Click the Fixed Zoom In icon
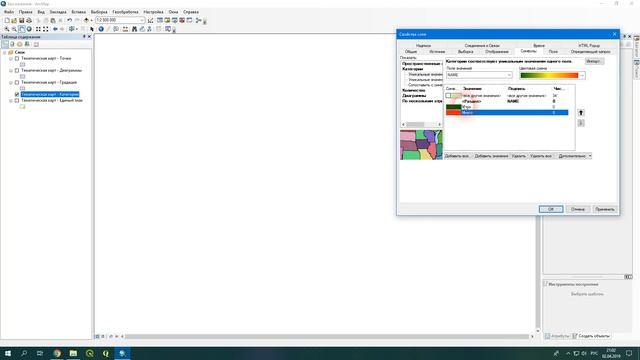Viewport: 640px width, 360px height. pyautogui.click(x=38, y=29)
